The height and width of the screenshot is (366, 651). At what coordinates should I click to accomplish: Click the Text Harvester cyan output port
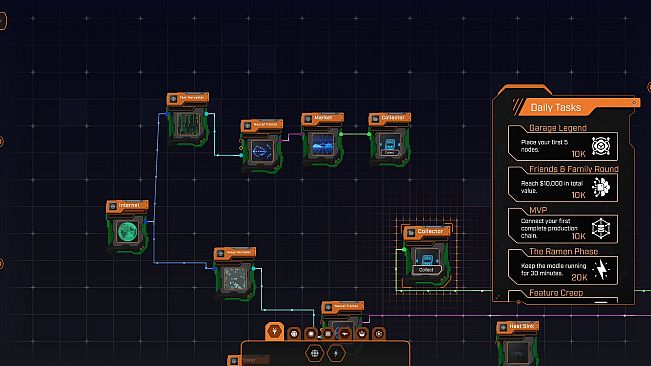(207, 113)
